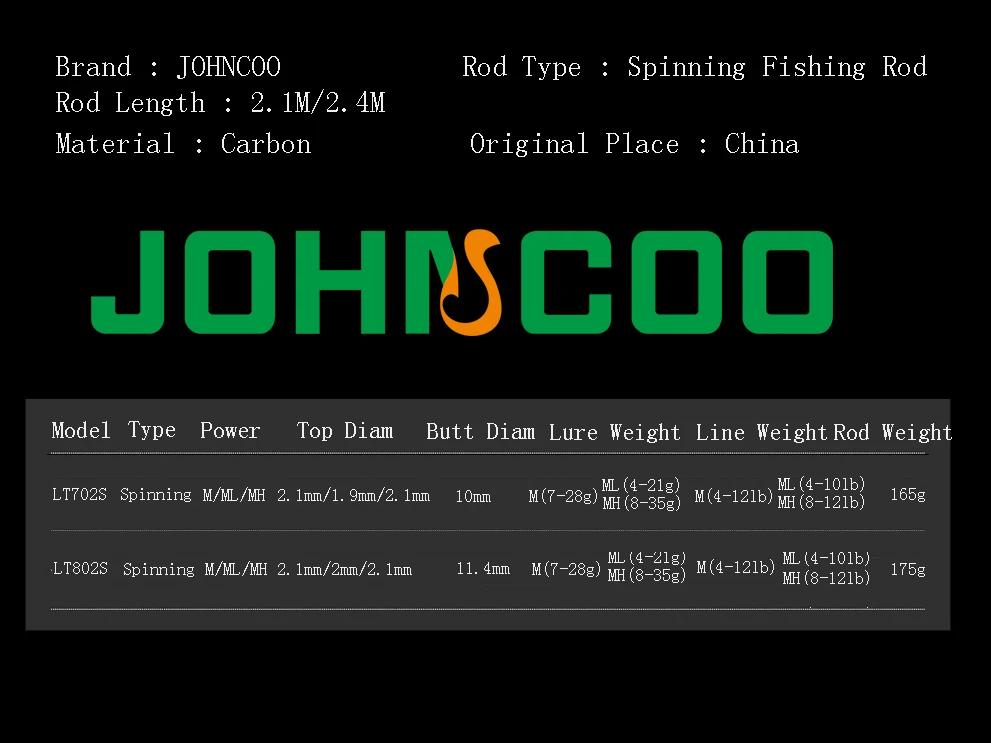Select the 'Rod Length : 2.1M/2.4M' text

click(x=220, y=104)
